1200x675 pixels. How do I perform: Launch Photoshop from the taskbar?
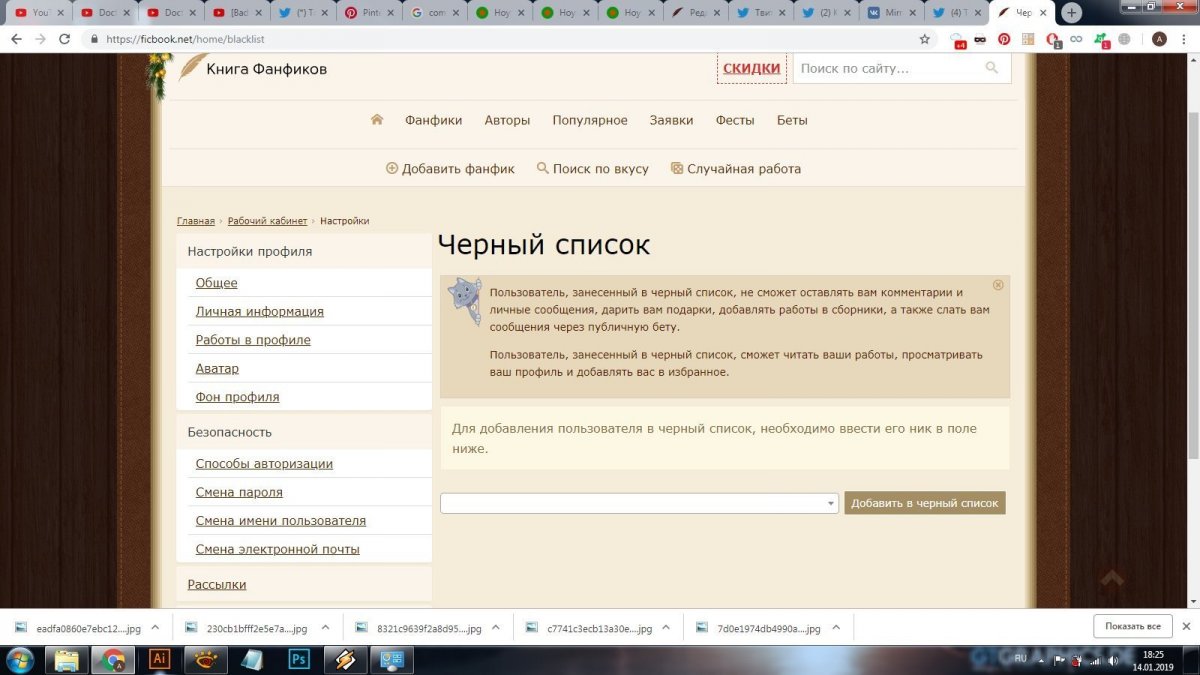coord(297,660)
